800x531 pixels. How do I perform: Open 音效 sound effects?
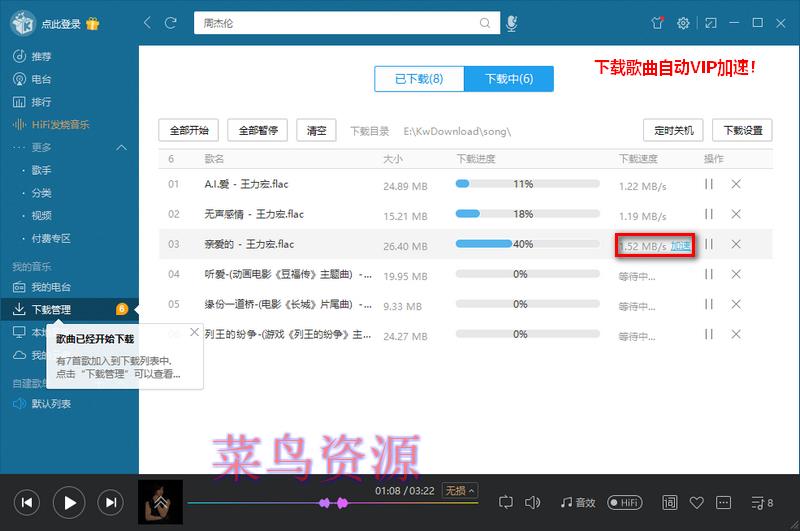(x=578, y=502)
